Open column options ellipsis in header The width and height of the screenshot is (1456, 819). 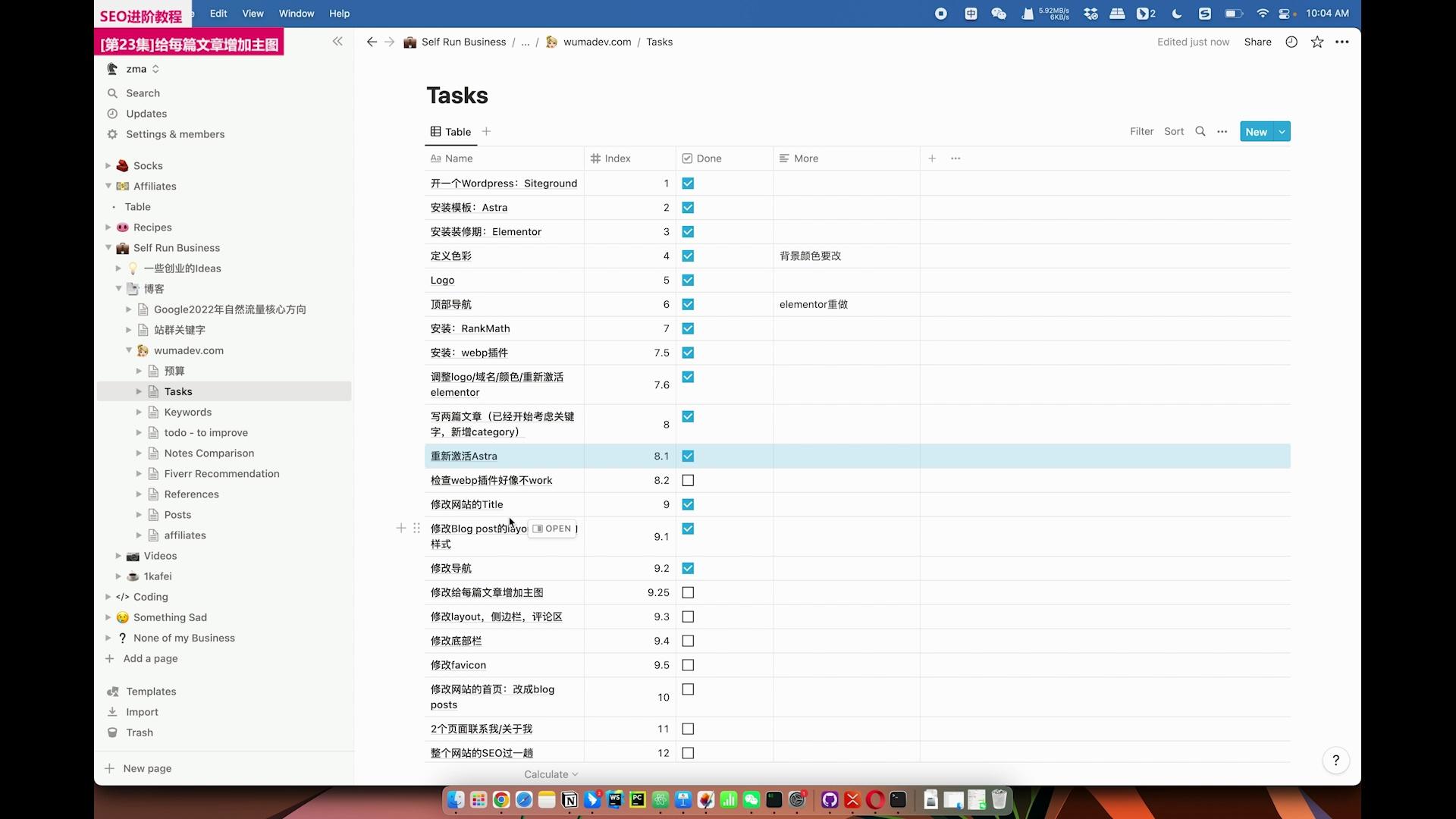pyautogui.click(x=955, y=158)
